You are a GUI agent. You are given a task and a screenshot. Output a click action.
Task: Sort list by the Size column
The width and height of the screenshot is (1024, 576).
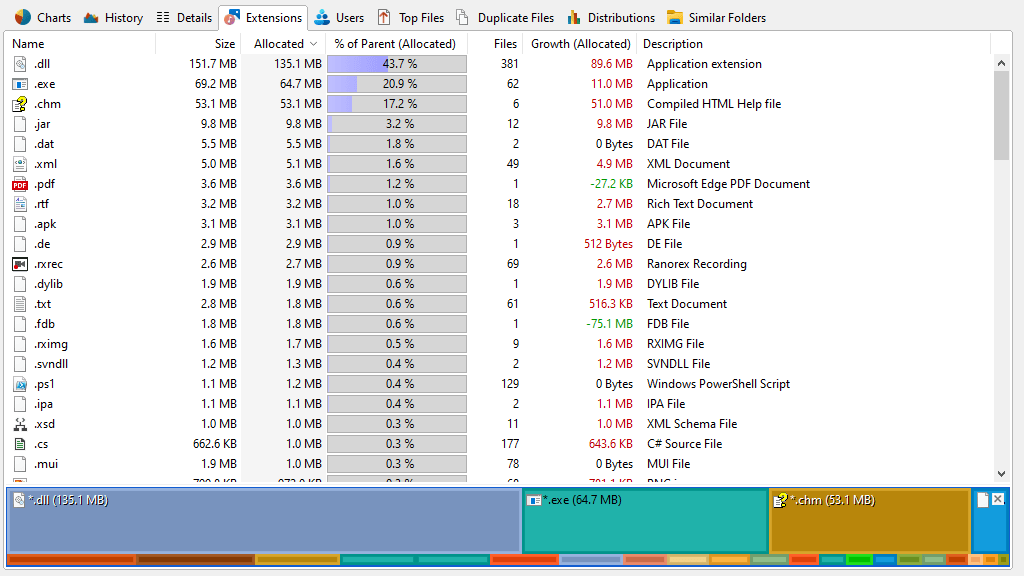click(x=225, y=44)
